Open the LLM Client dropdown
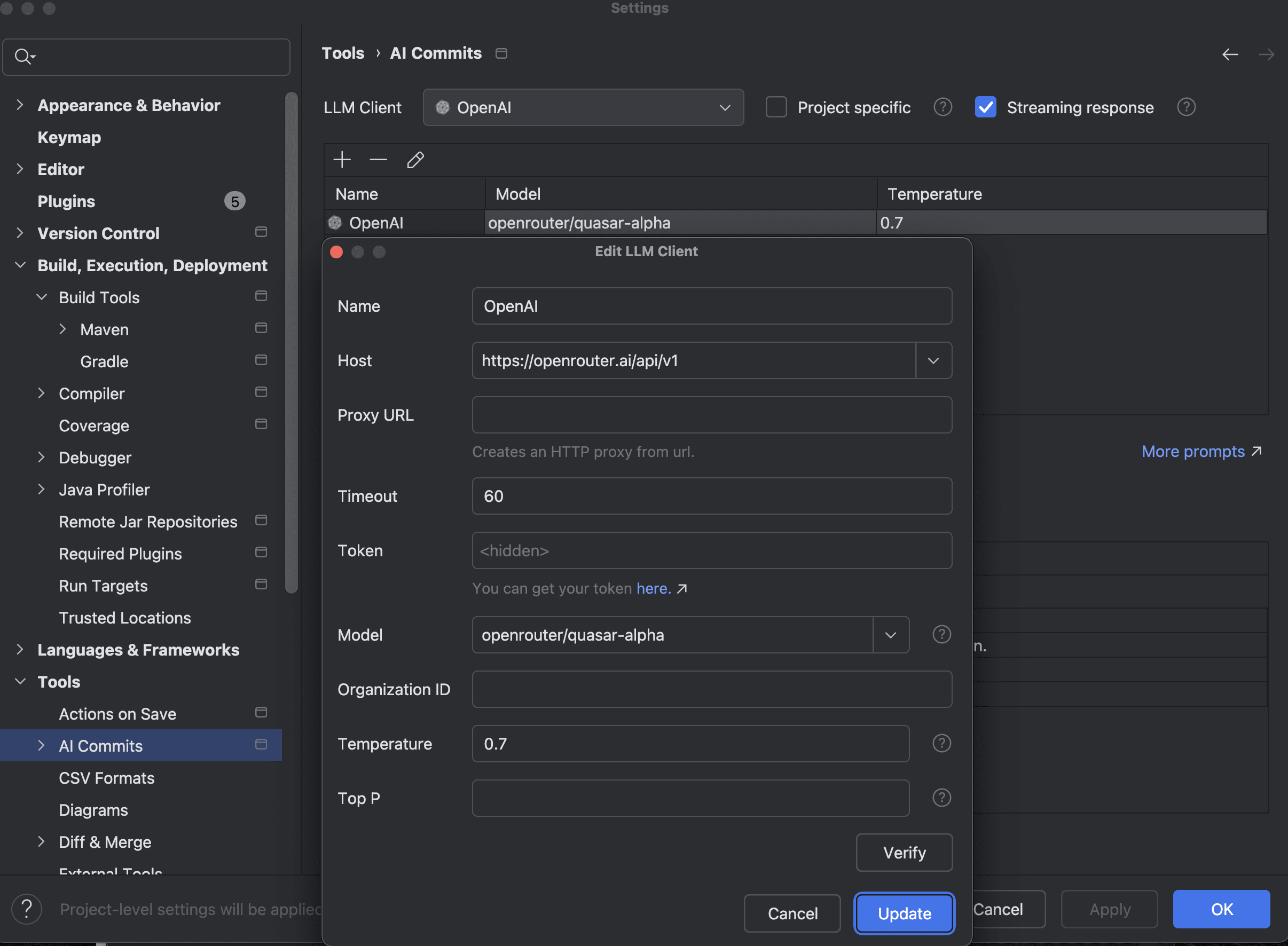 (x=583, y=107)
